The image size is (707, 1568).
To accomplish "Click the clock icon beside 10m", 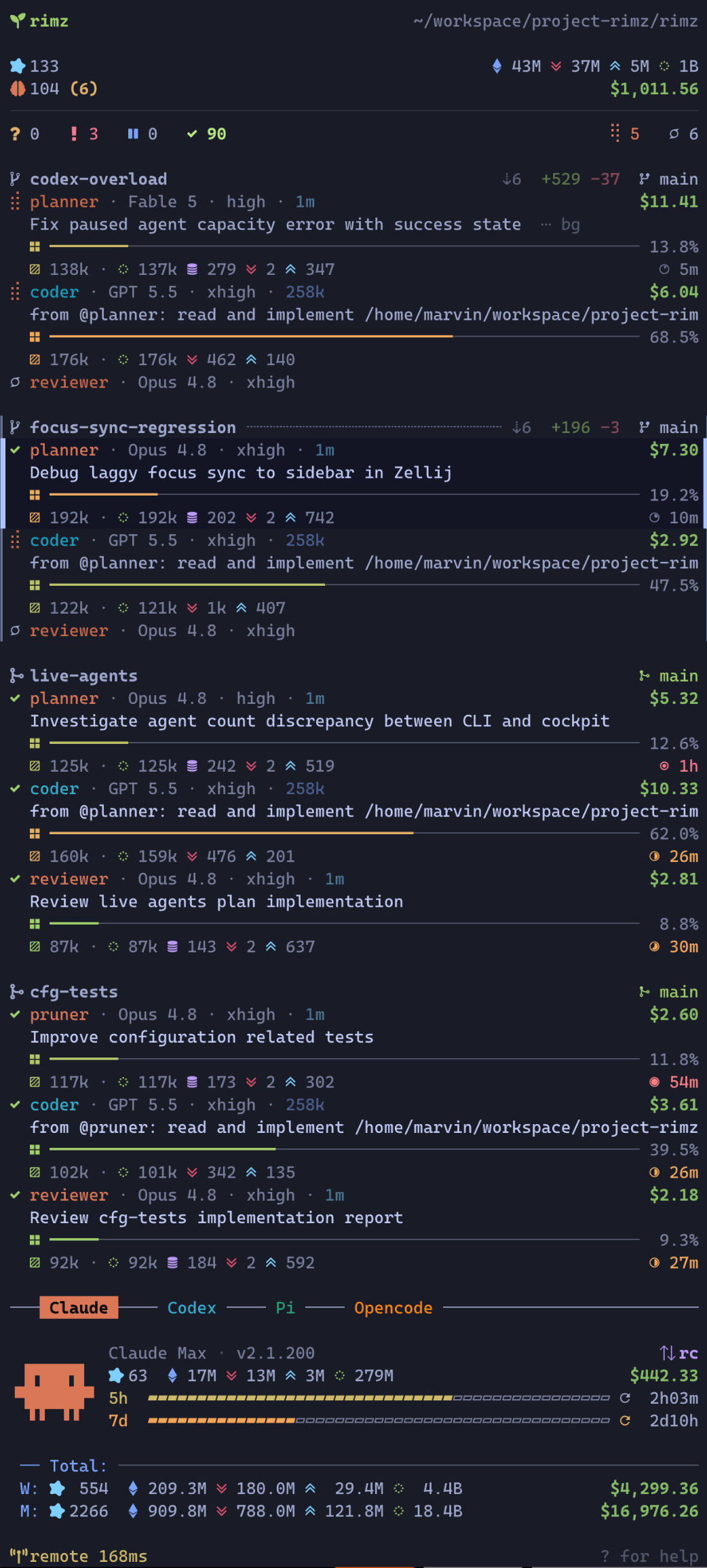I will point(654,518).
